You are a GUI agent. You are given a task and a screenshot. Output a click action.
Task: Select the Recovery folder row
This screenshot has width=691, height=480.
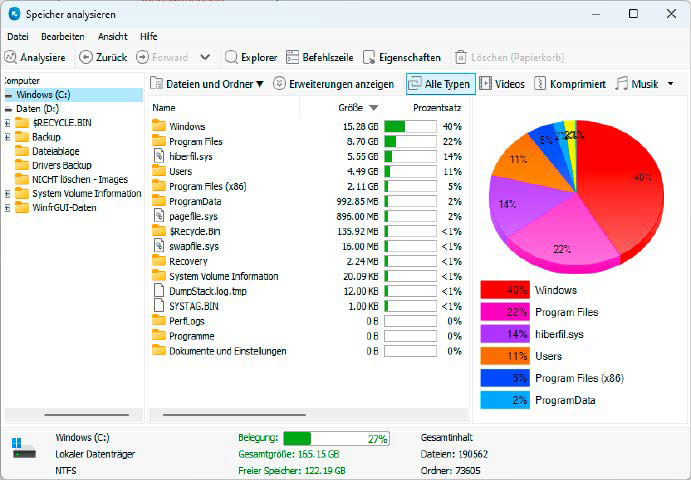tap(307, 261)
